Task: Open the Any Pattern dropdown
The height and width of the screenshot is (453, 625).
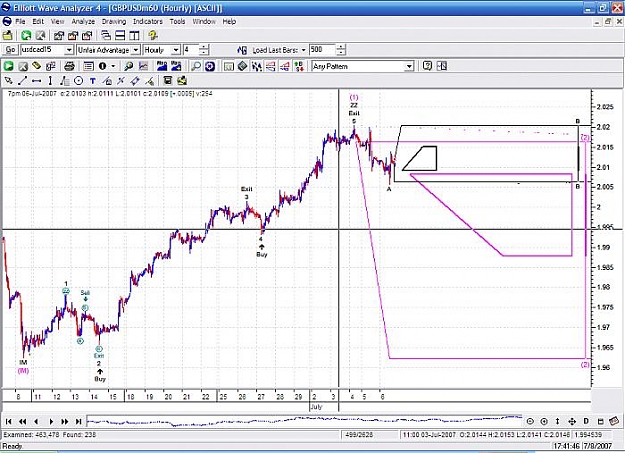Action: tap(409, 66)
